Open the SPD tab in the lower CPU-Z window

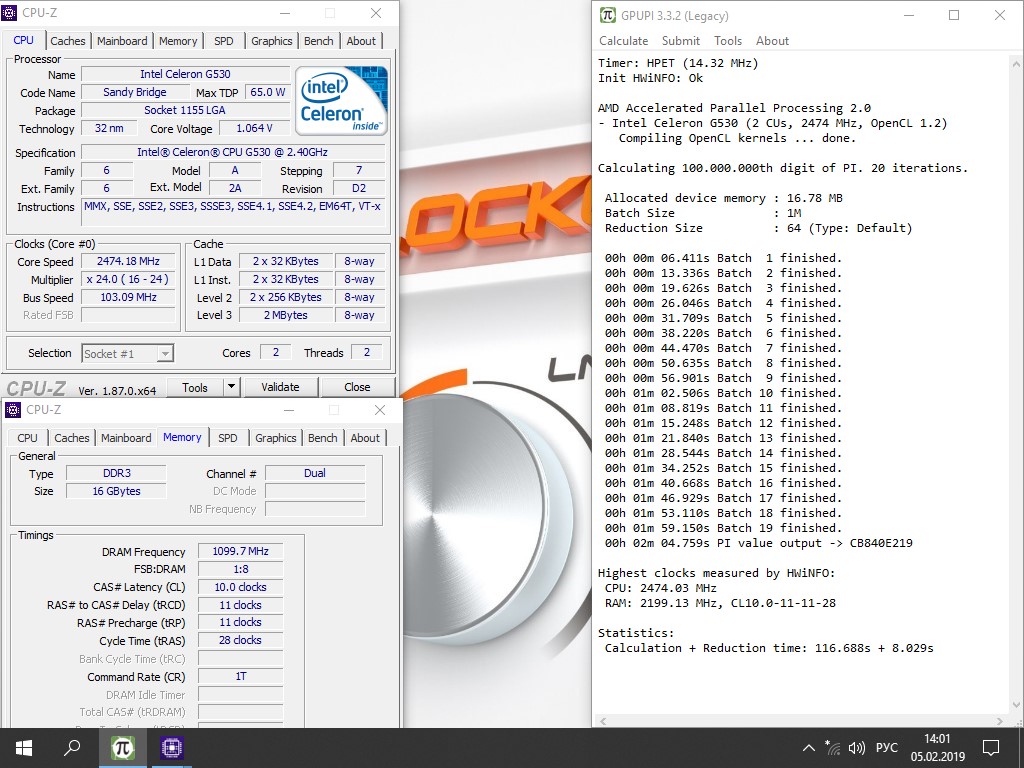pyautogui.click(x=228, y=438)
